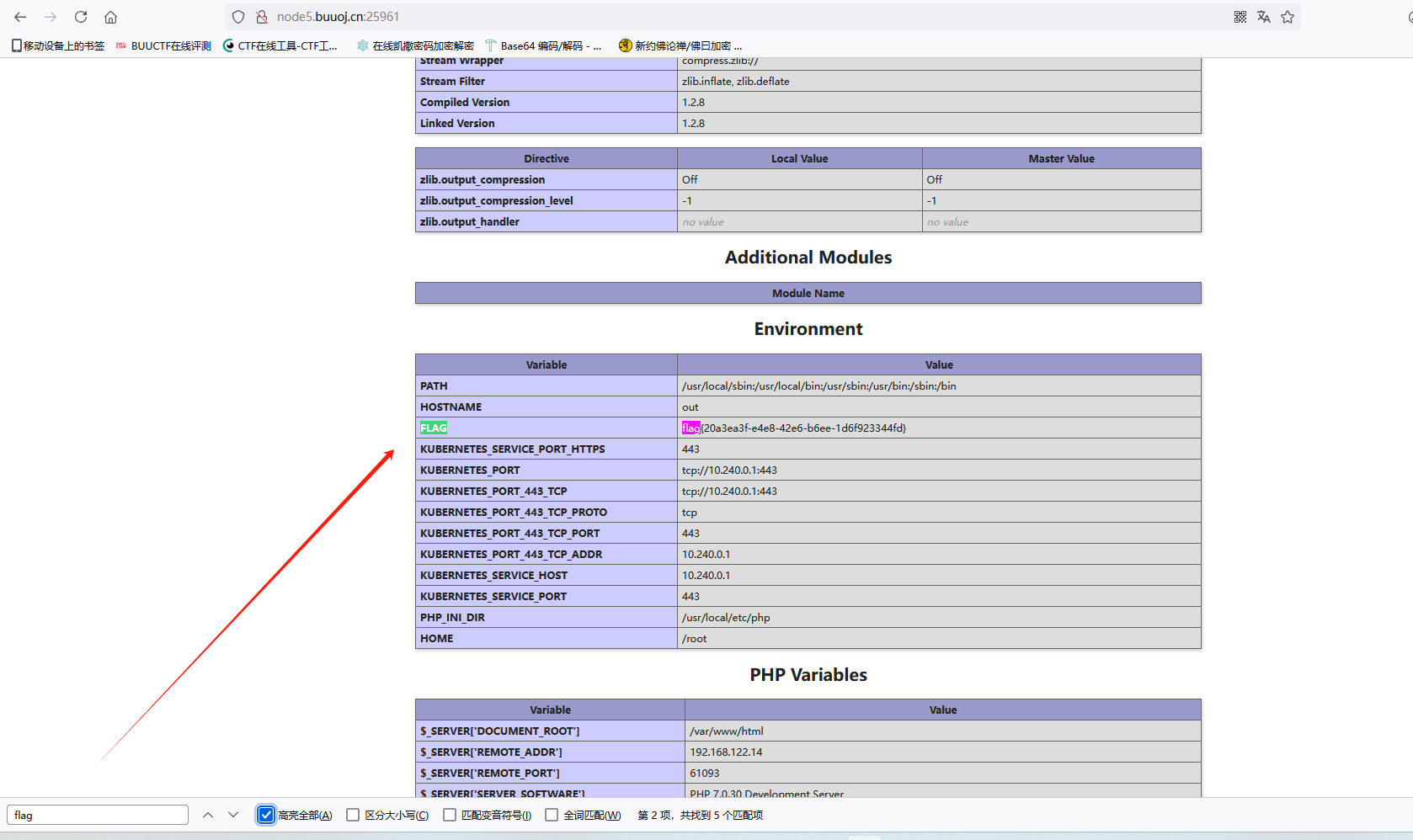Screen dimensions: 1413x840
Task: Show insecure connection lock info
Action: (261, 17)
